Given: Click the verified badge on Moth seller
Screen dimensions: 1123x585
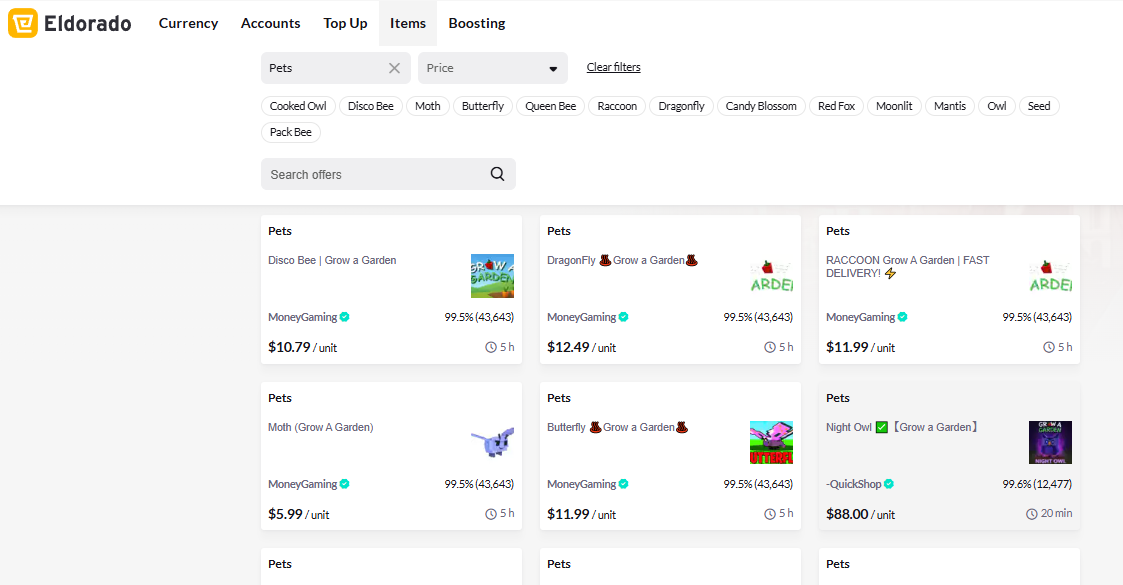Looking at the screenshot, I should [x=344, y=484].
